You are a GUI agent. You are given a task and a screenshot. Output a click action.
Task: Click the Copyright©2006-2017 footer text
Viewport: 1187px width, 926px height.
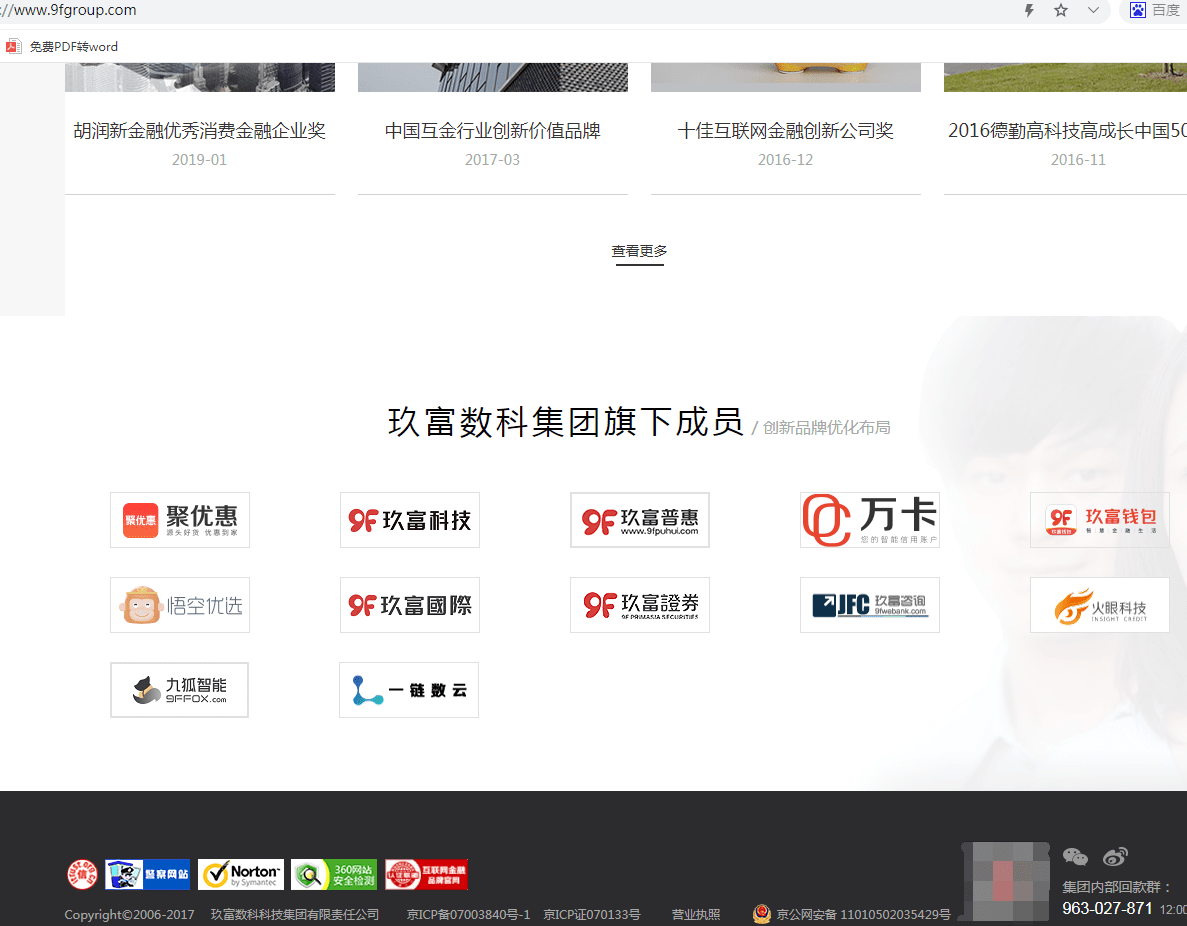129,915
